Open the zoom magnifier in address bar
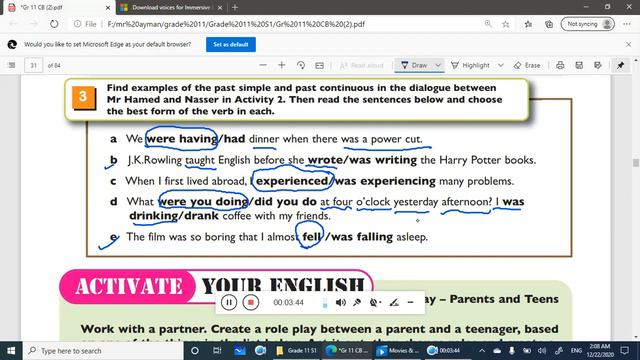Screen dimensions: 640x360 (488, 24)
